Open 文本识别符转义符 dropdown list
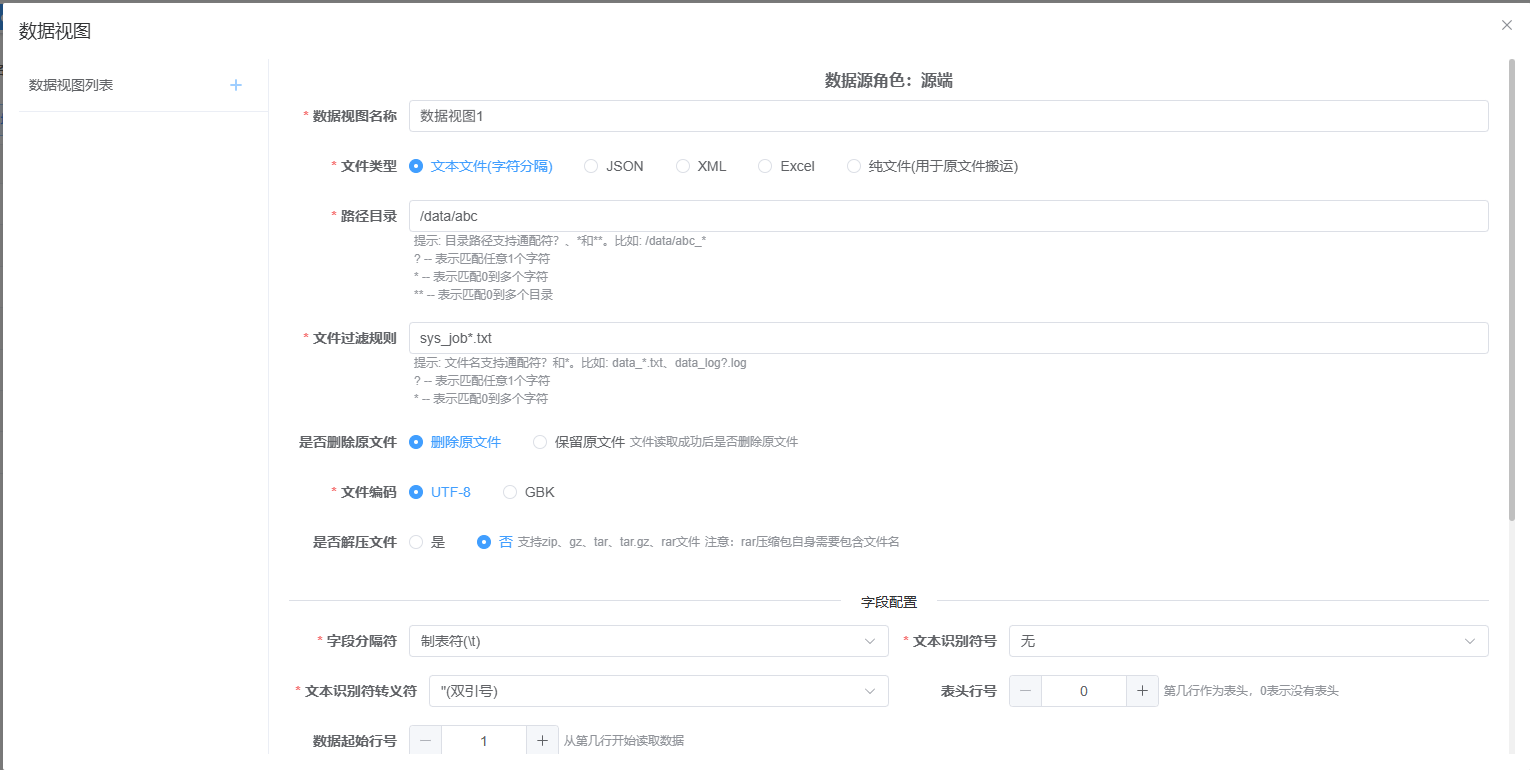This screenshot has height=770, width=1530. click(x=658, y=691)
